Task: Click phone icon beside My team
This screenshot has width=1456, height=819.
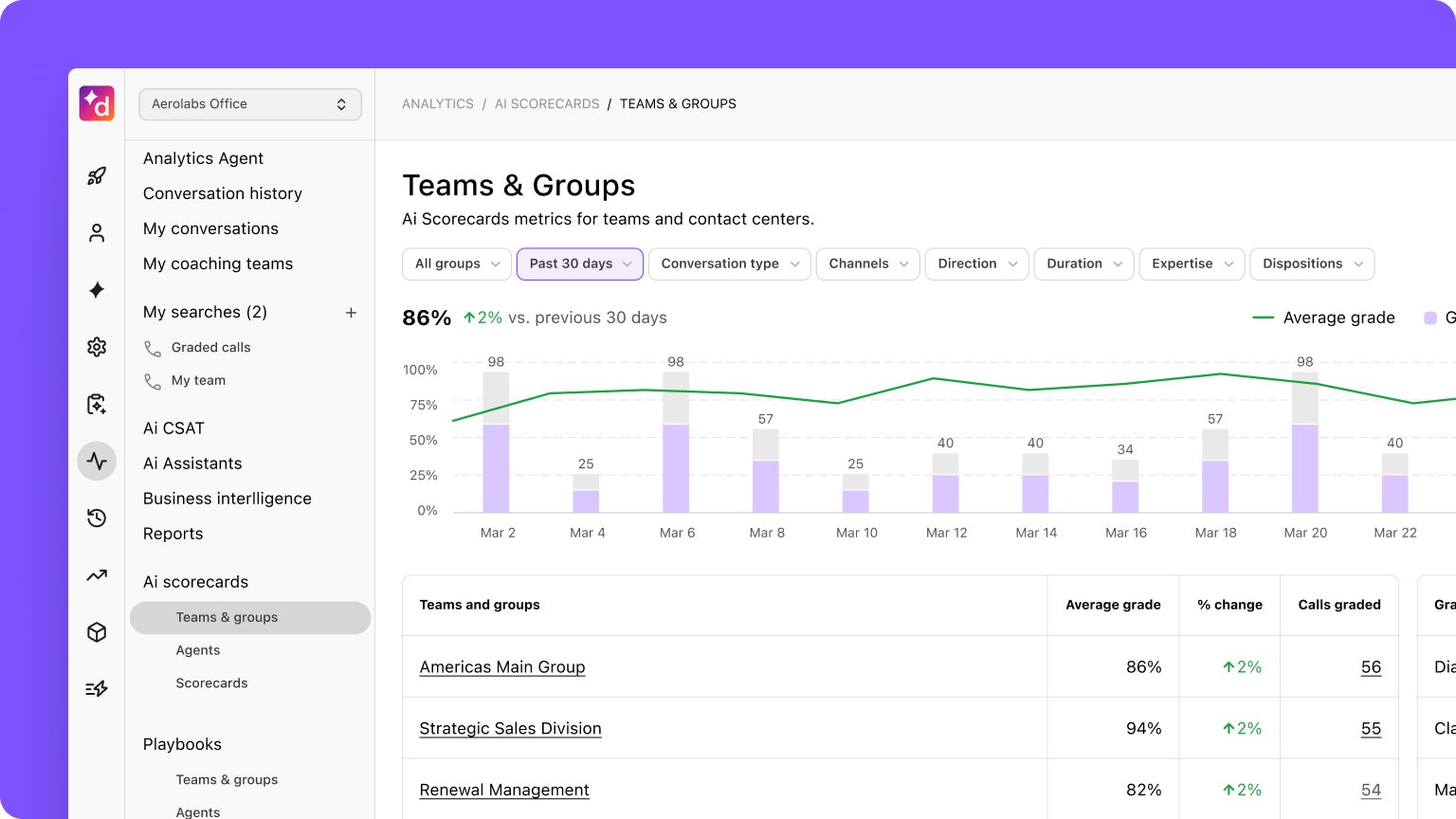Action: 153,381
